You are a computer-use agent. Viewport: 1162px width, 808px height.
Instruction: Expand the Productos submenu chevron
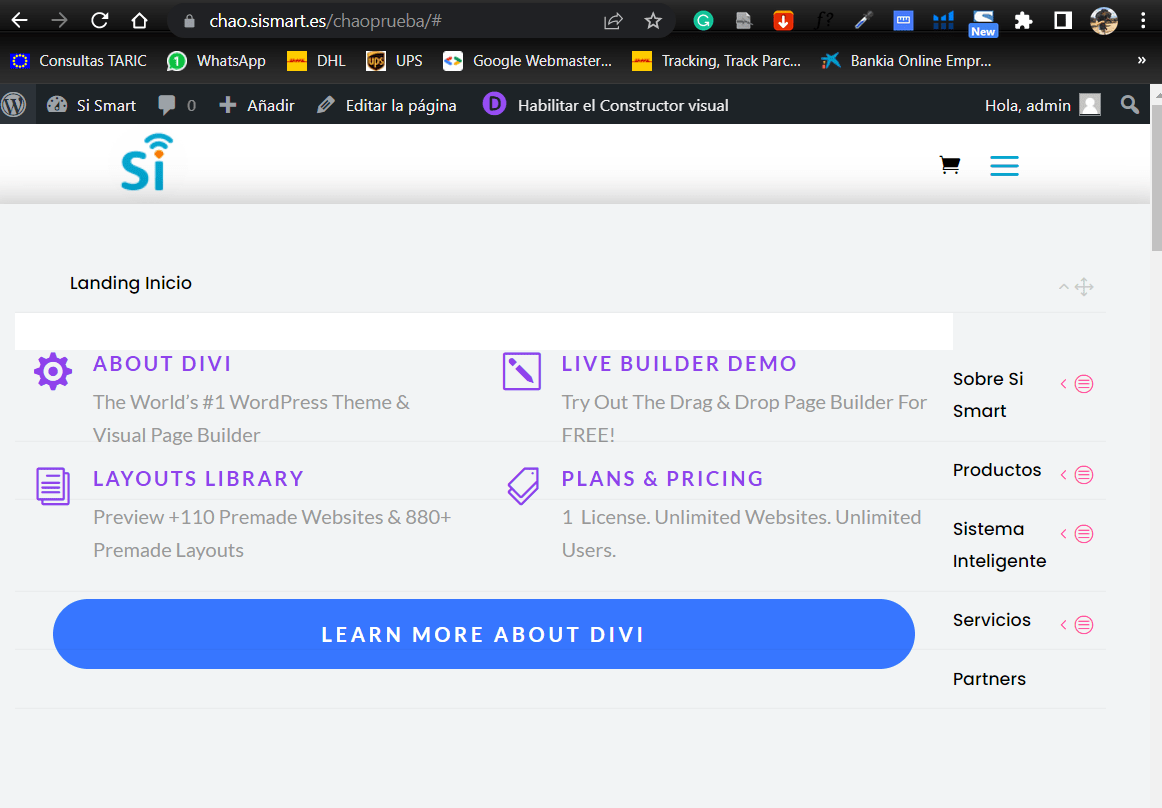pyautogui.click(x=1063, y=474)
